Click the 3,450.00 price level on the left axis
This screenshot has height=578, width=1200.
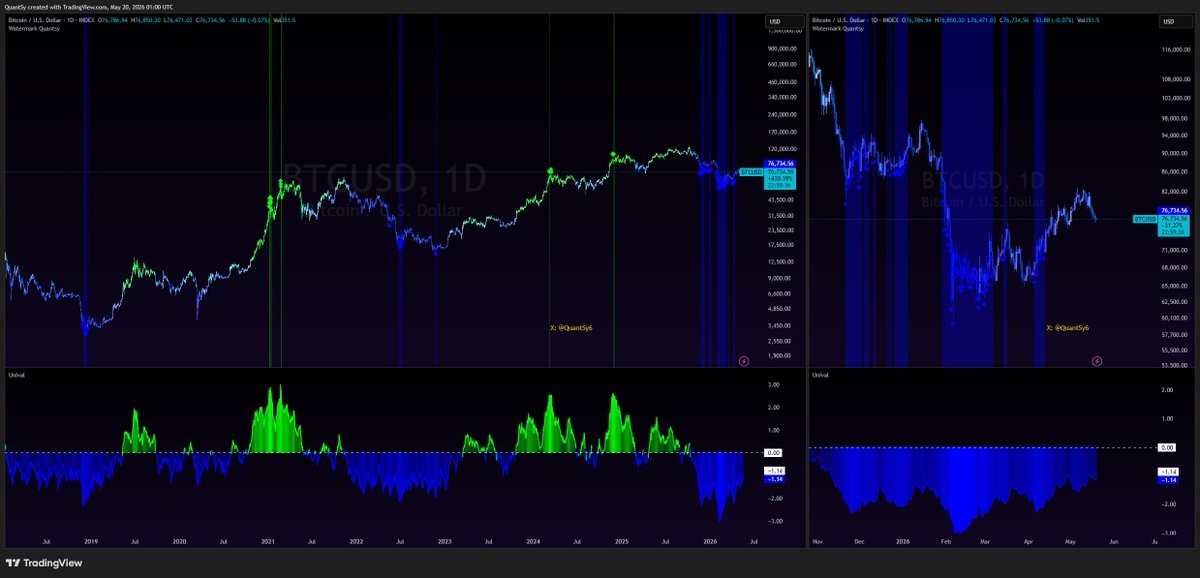[x=779, y=325]
